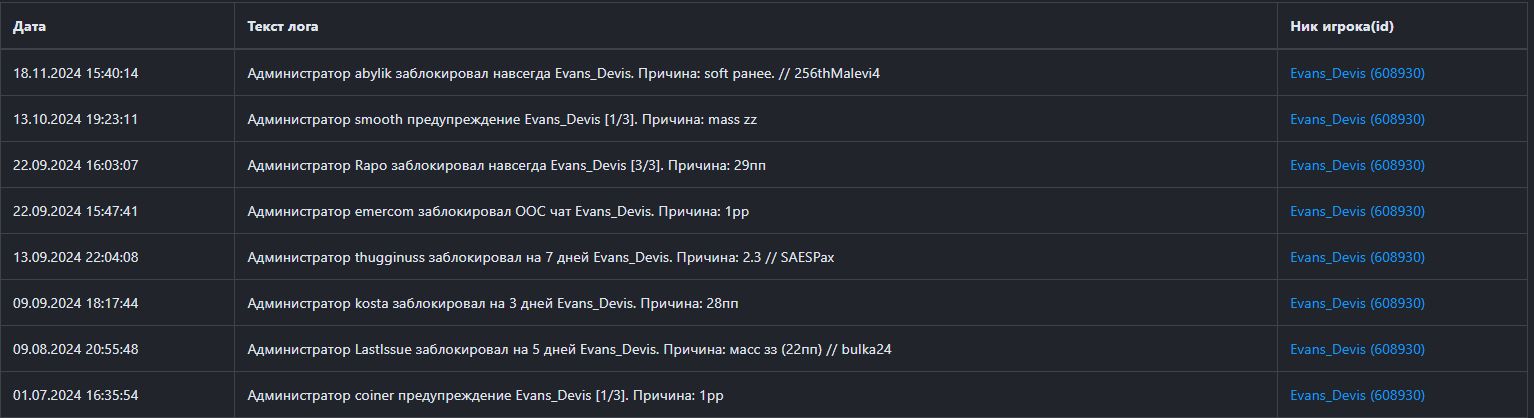Click the "Дата" column header

click(x=29, y=27)
